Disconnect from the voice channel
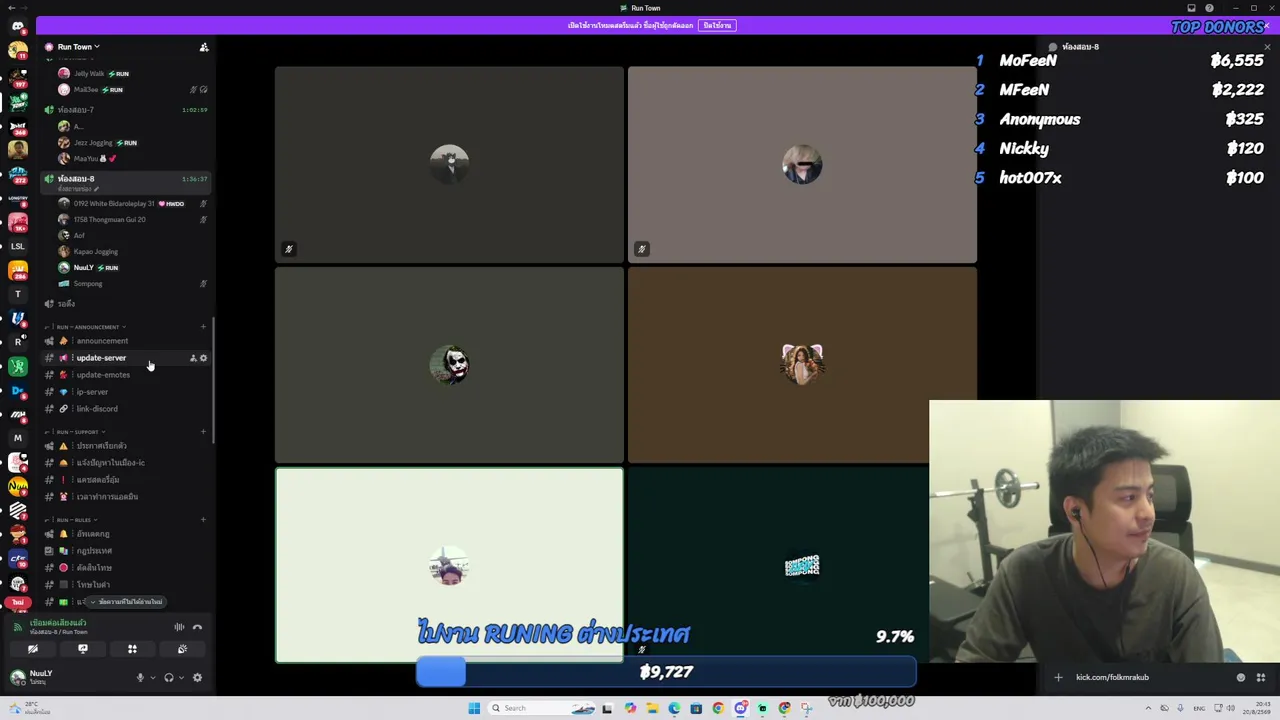1280x720 pixels. click(x=197, y=627)
